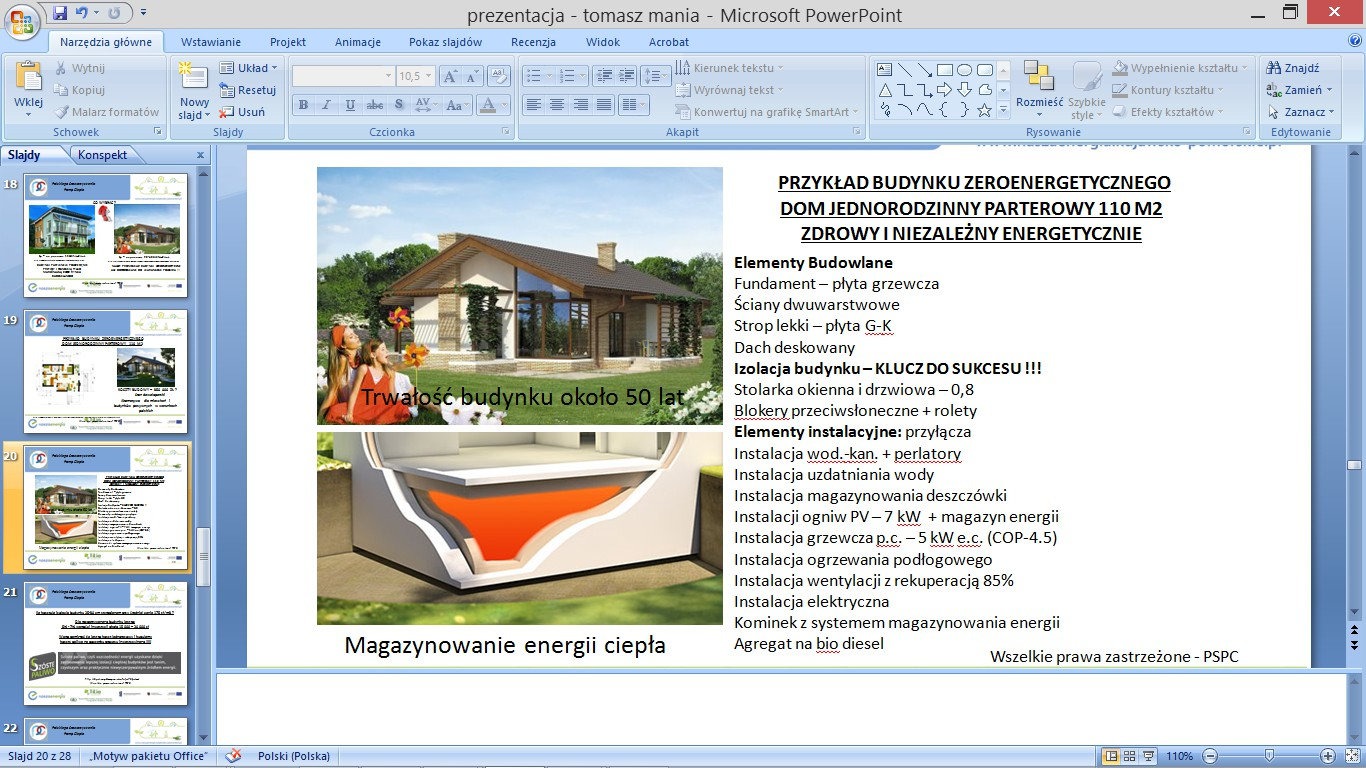1366x768 pixels.
Task: Open Rozmieść arrange menu
Action: pos(1040,88)
